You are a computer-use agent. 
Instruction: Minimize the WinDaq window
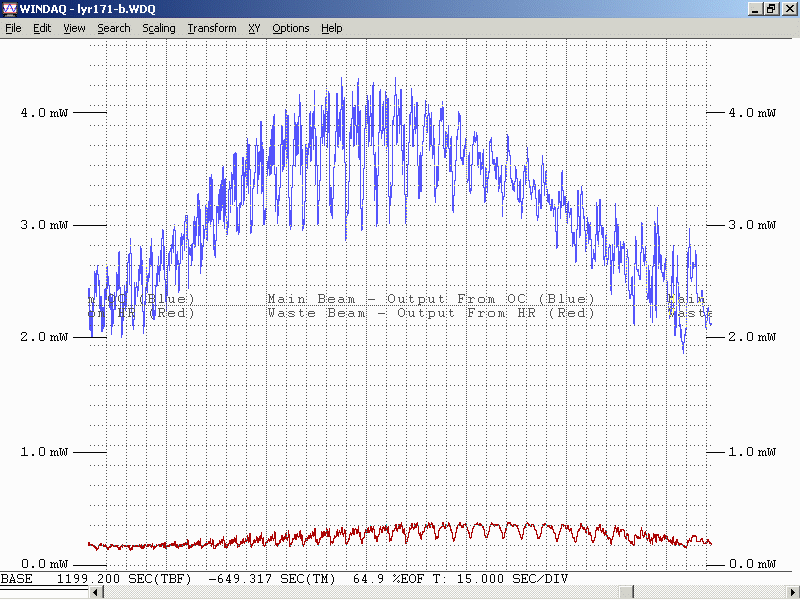tap(755, 9)
